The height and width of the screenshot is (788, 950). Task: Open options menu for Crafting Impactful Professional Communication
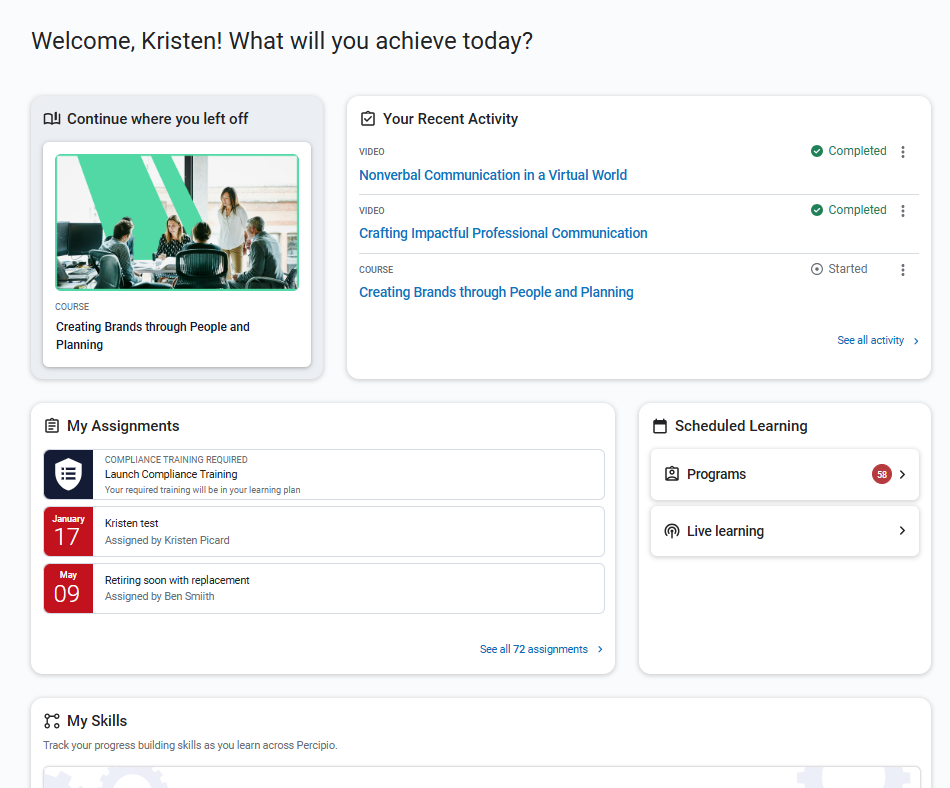pos(903,211)
